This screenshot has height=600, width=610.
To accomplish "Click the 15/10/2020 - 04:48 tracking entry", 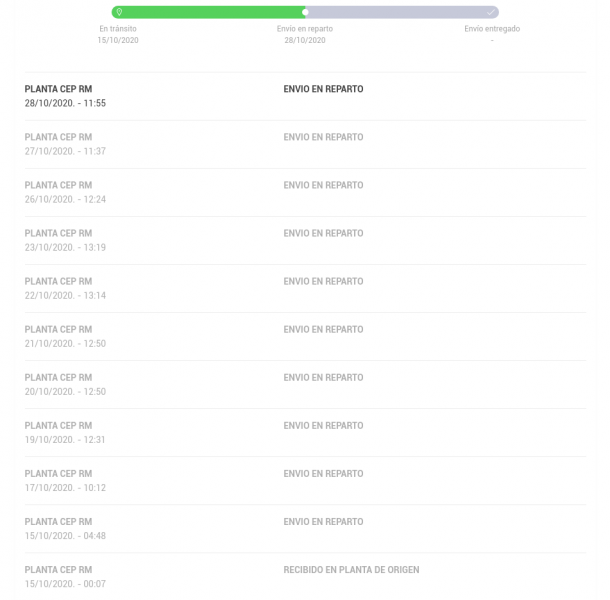I will pyautogui.click(x=305, y=529).
